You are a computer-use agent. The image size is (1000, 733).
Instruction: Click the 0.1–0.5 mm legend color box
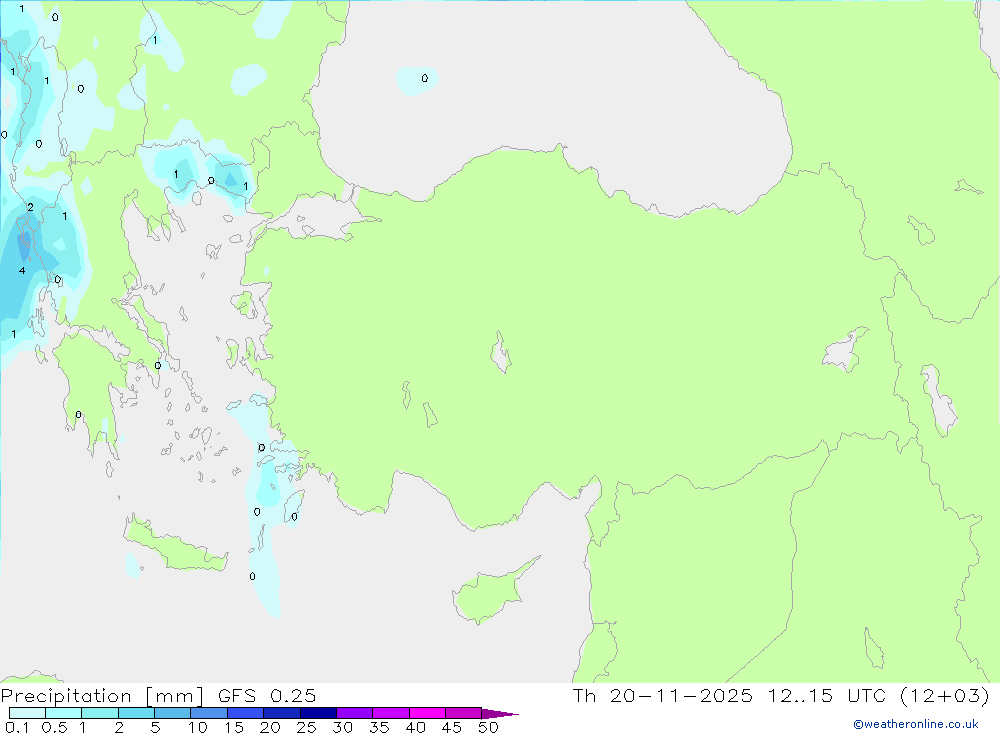click(27, 713)
